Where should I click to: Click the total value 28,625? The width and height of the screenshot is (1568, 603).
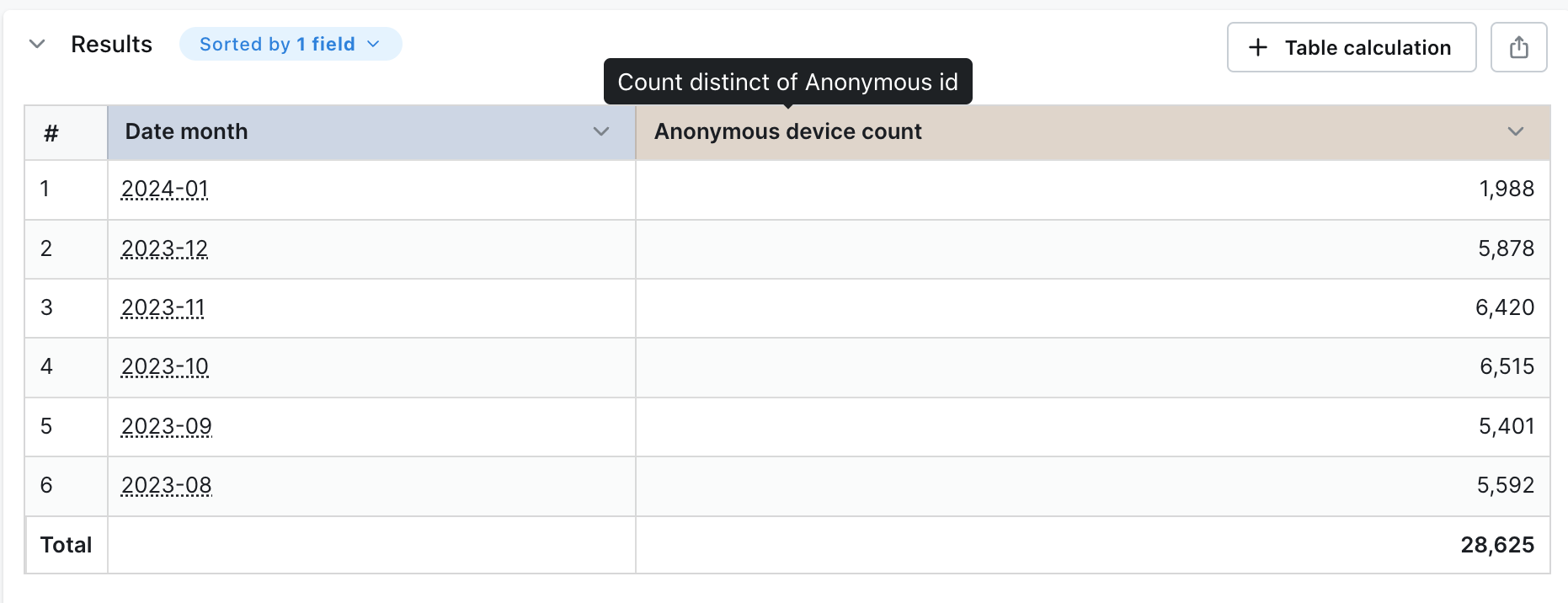tap(1497, 545)
